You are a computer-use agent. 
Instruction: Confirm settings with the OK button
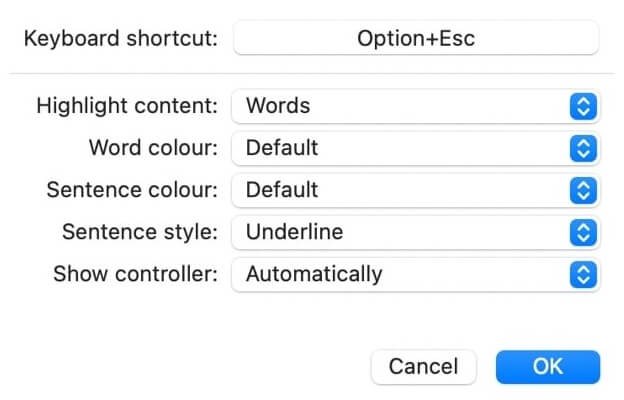547,367
